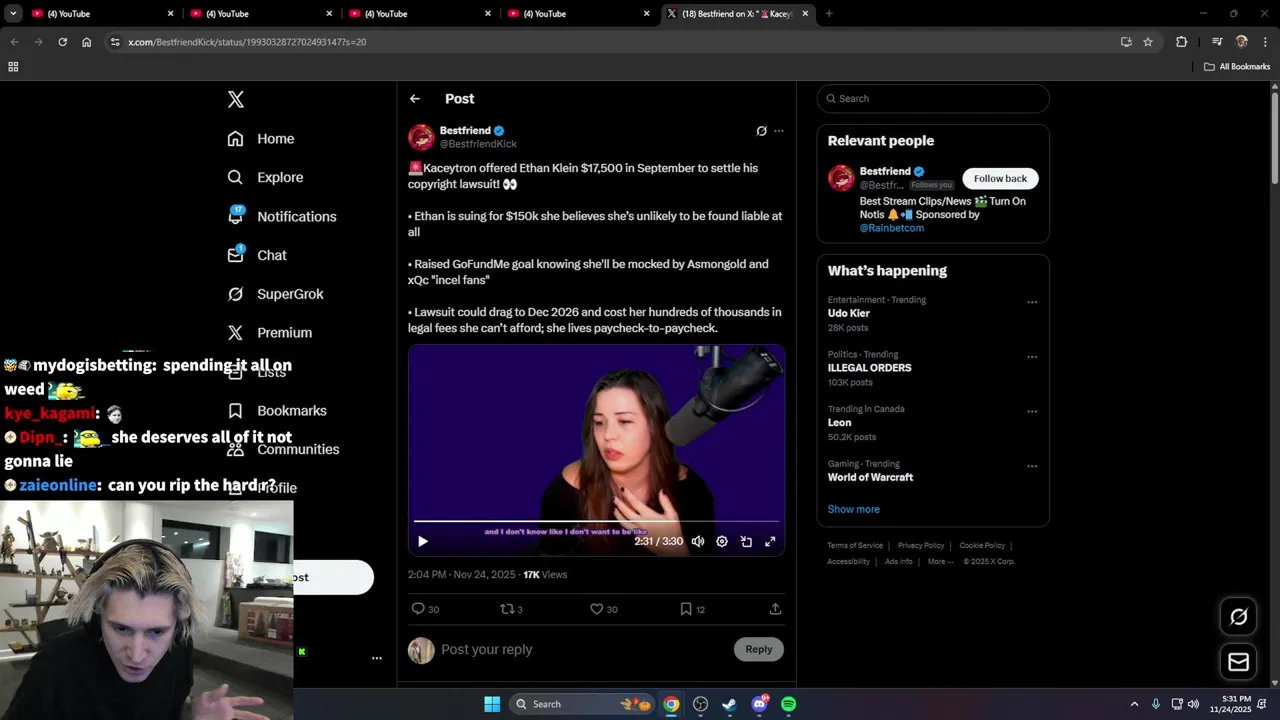The width and height of the screenshot is (1280, 720).
Task: Open Chat in the X sidebar
Action: pos(257,255)
